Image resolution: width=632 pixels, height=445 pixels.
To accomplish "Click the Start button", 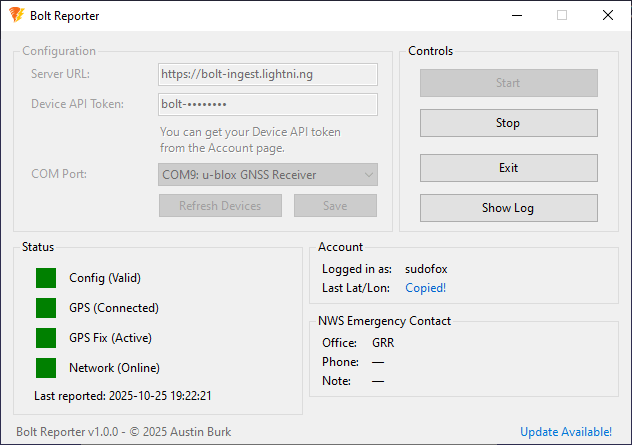I will click(509, 83).
